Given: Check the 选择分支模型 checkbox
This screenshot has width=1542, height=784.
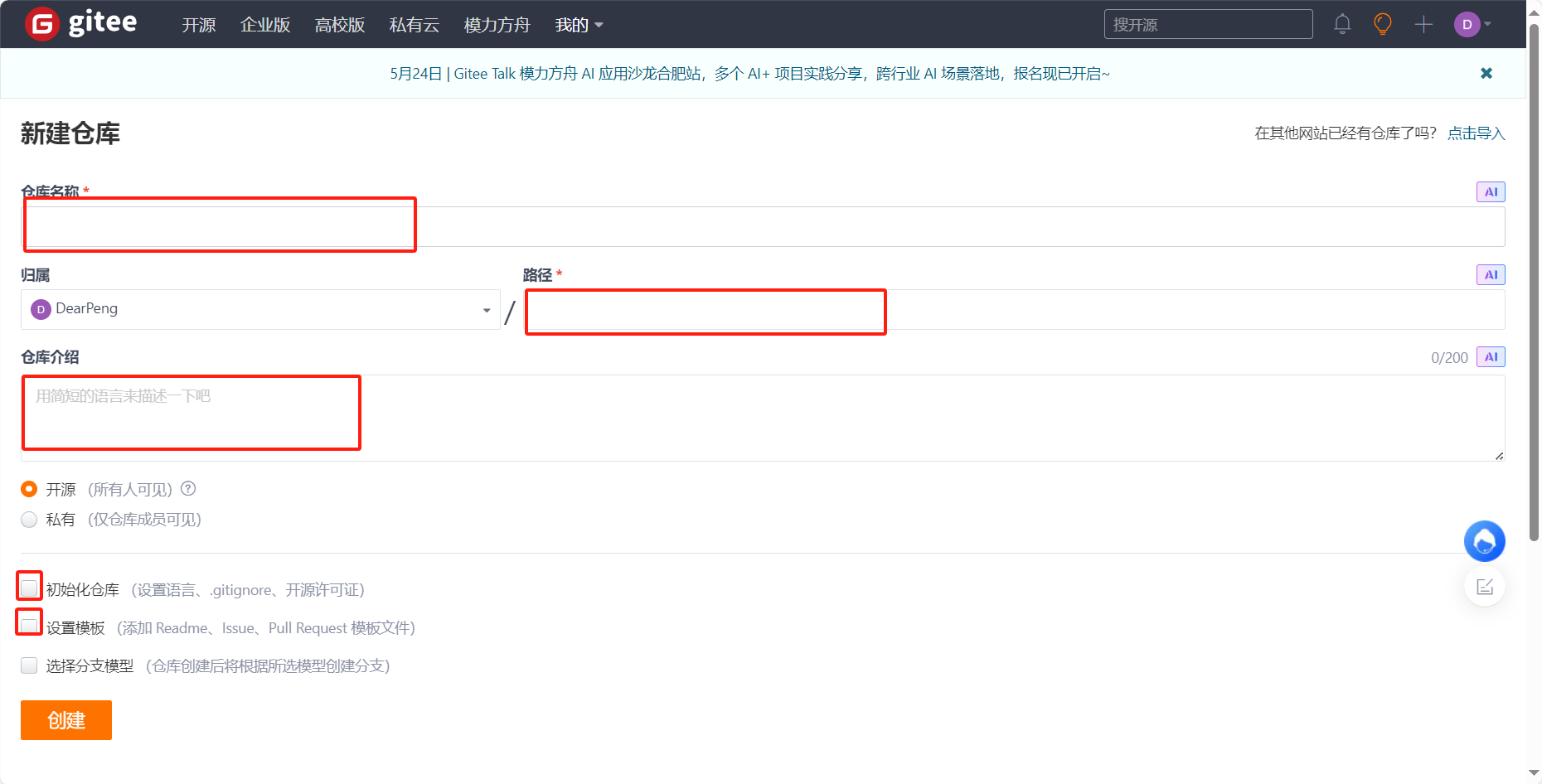Looking at the screenshot, I should click(29, 665).
